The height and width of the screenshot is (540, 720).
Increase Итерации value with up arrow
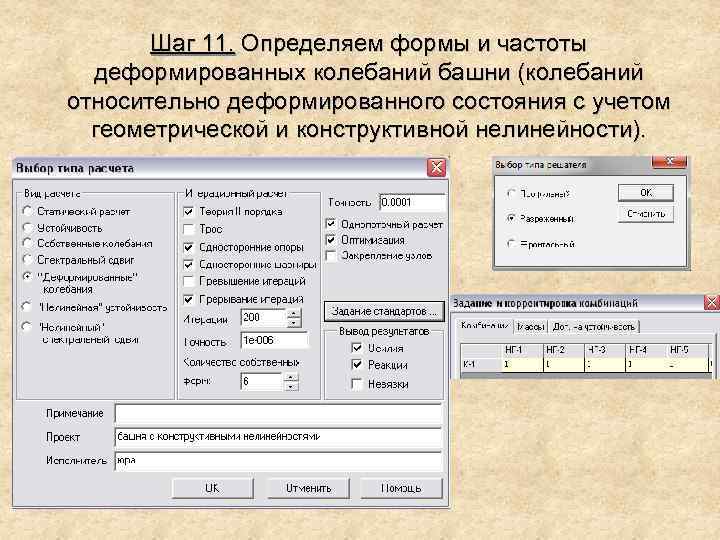click(x=293, y=314)
